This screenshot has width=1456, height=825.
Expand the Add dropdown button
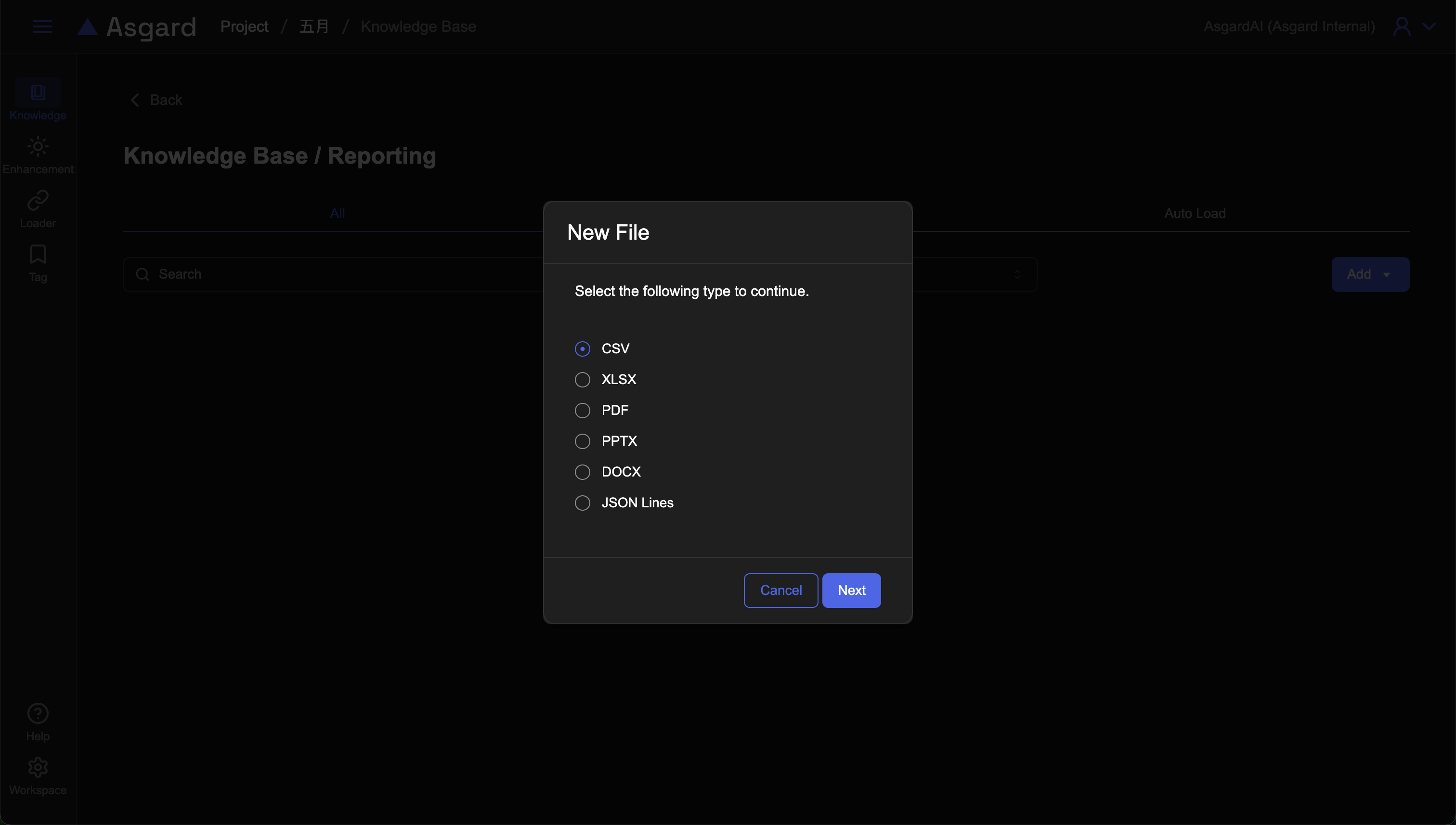pyautogui.click(x=1370, y=274)
